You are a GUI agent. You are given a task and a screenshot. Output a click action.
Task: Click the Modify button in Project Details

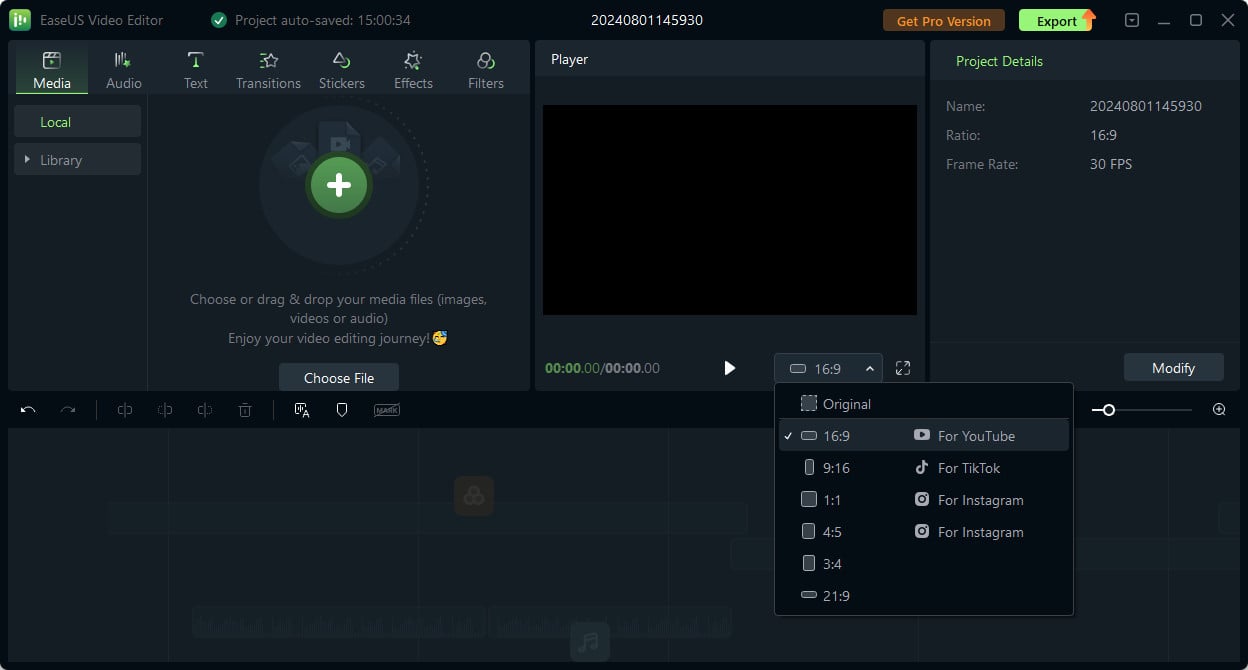click(1173, 368)
